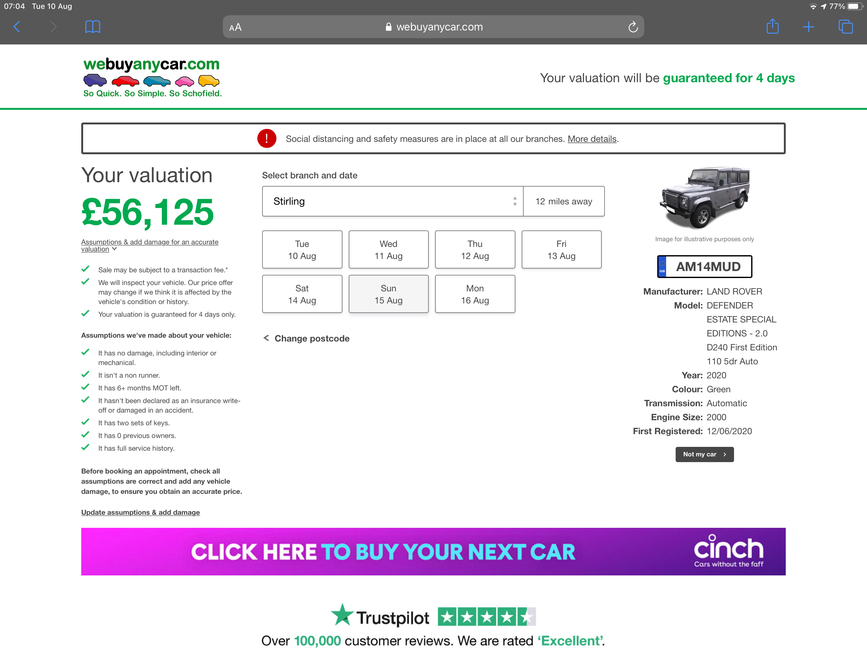
Task: Click 'It has full service history' line
Action: 136,448
